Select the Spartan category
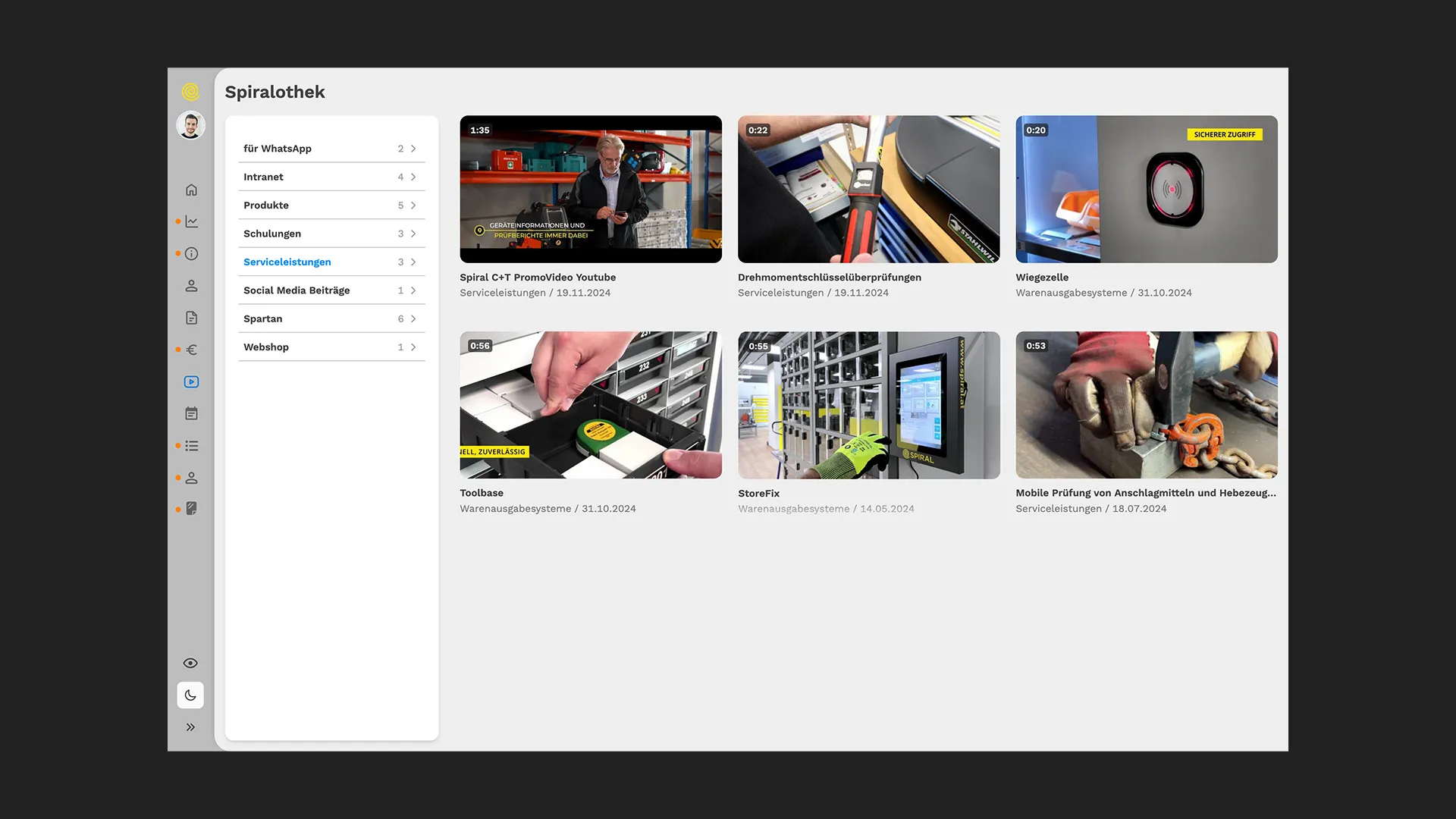 [331, 318]
